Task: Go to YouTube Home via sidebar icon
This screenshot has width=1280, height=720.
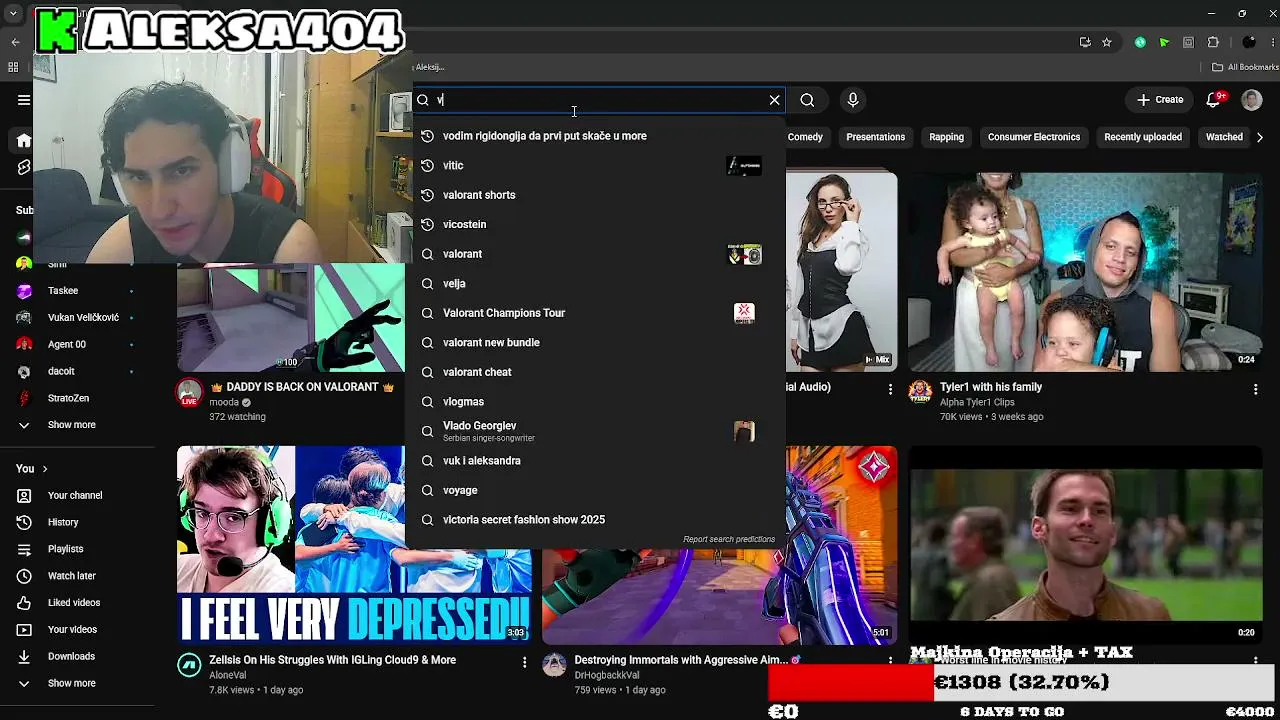Action: click(x=24, y=141)
